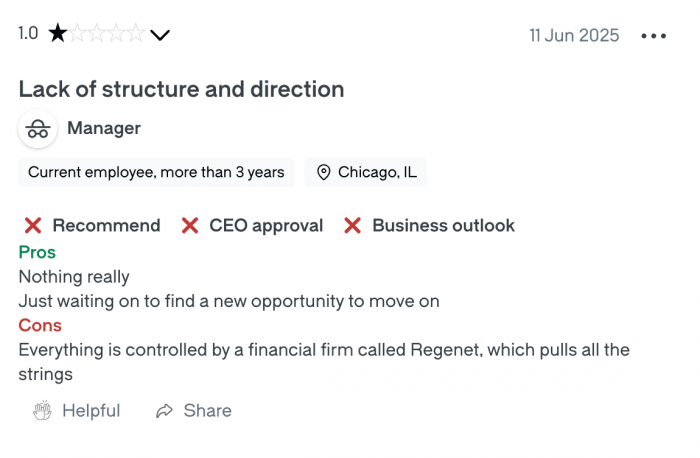Click the anonymous reviewer avatar icon
This screenshot has width=700, height=458.
point(38,129)
